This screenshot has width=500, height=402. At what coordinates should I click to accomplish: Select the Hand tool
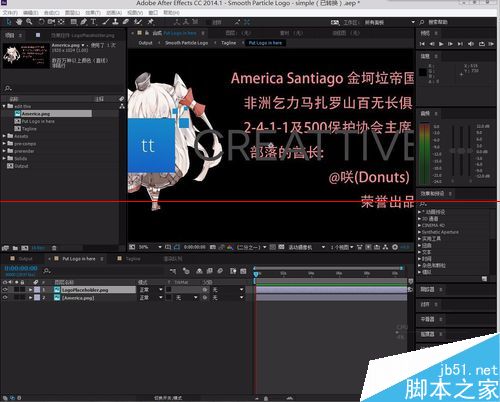pos(19,22)
